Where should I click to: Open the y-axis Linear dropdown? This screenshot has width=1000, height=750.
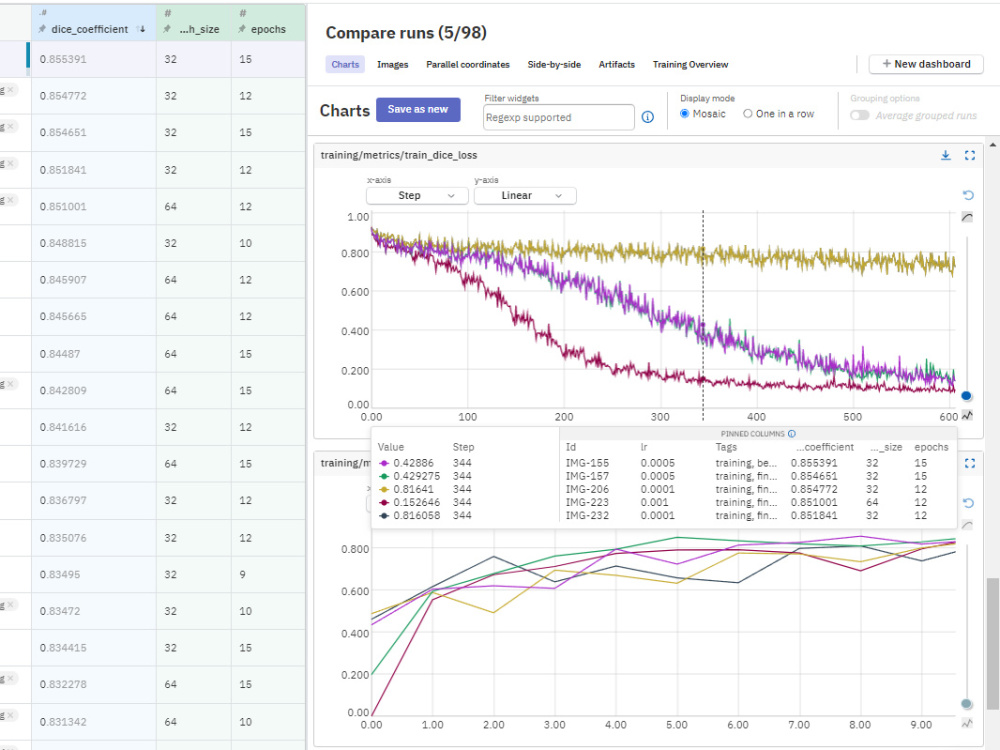coord(525,196)
